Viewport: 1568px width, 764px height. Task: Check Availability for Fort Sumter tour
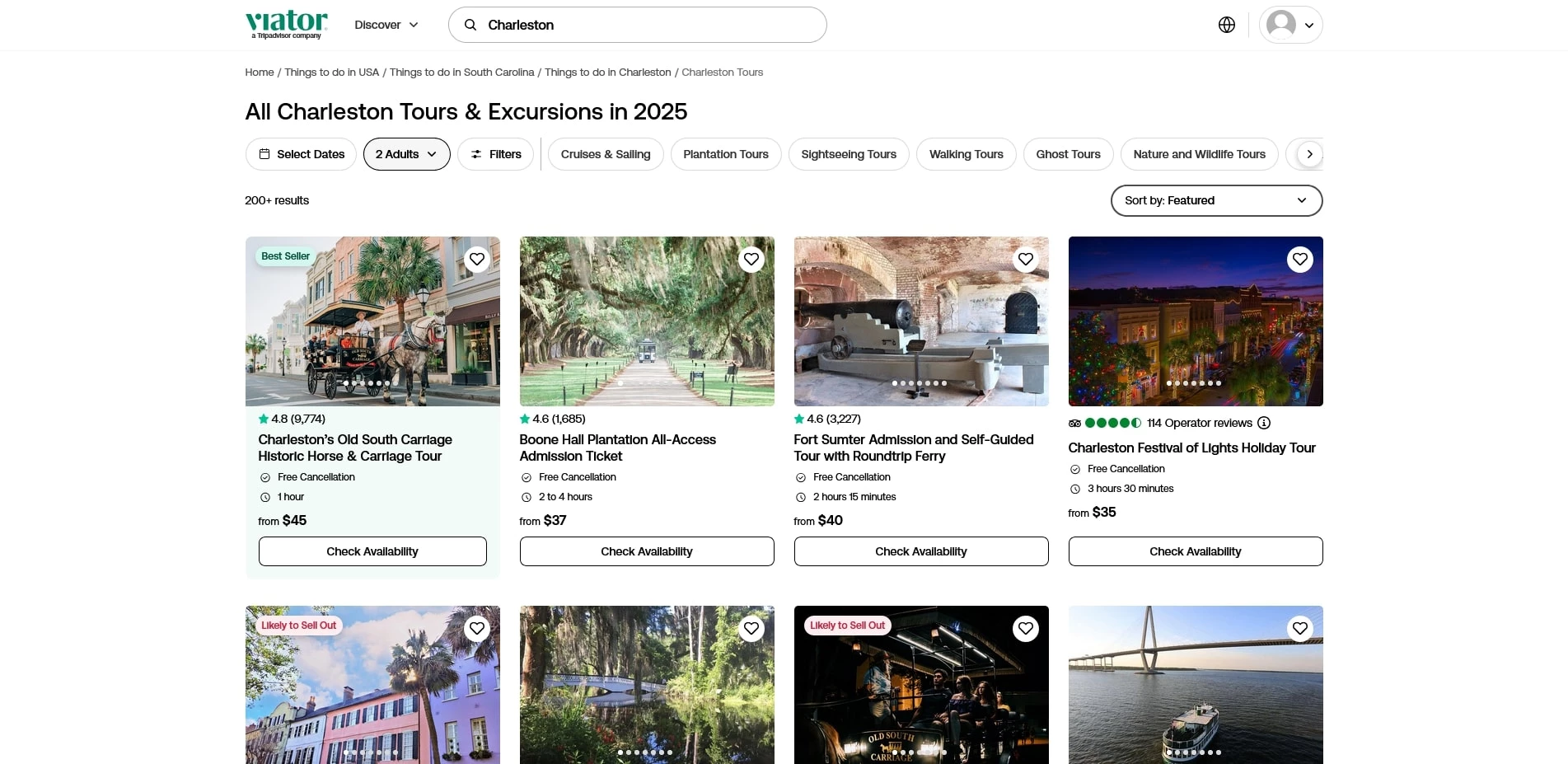click(x=920, y=551)
